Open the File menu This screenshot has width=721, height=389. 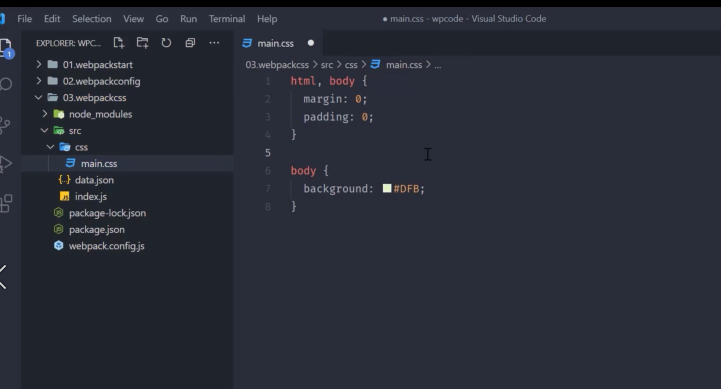(x=24, y=19)
